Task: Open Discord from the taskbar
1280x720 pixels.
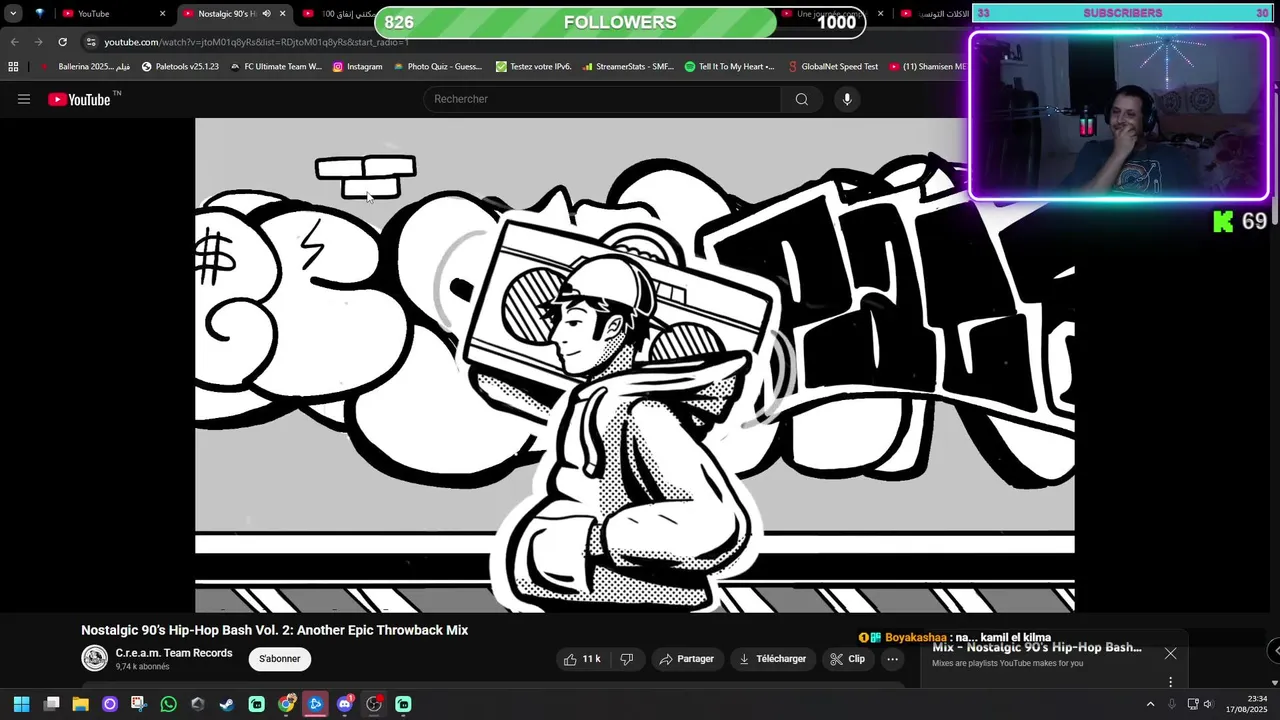Action: [x=345, y=704]
